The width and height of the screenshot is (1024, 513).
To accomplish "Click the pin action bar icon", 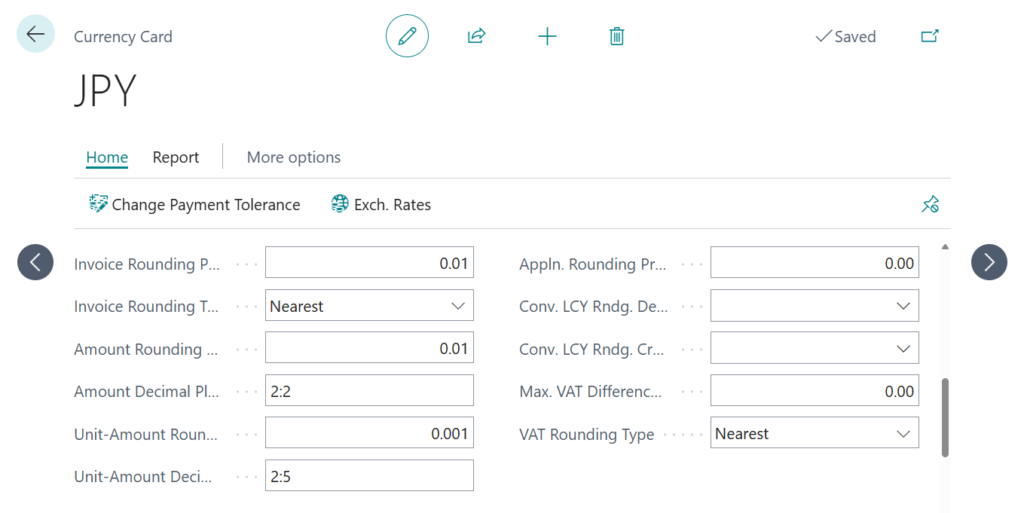I will pos(929,205).
